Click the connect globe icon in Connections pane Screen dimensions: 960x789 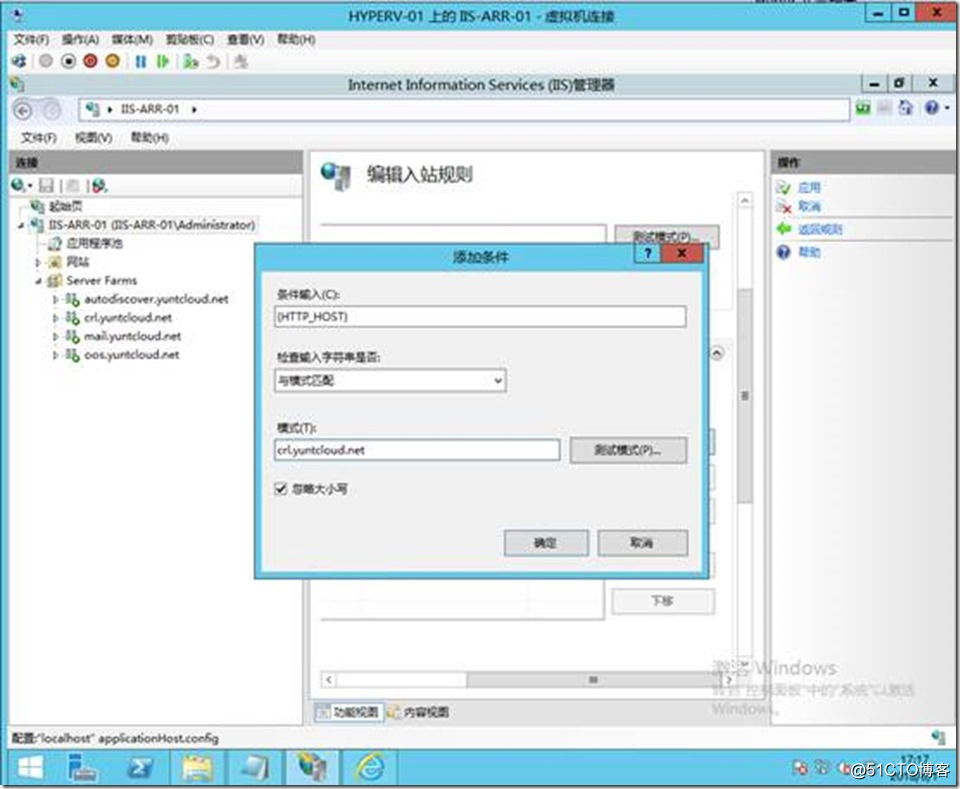(x=18, y=185)
